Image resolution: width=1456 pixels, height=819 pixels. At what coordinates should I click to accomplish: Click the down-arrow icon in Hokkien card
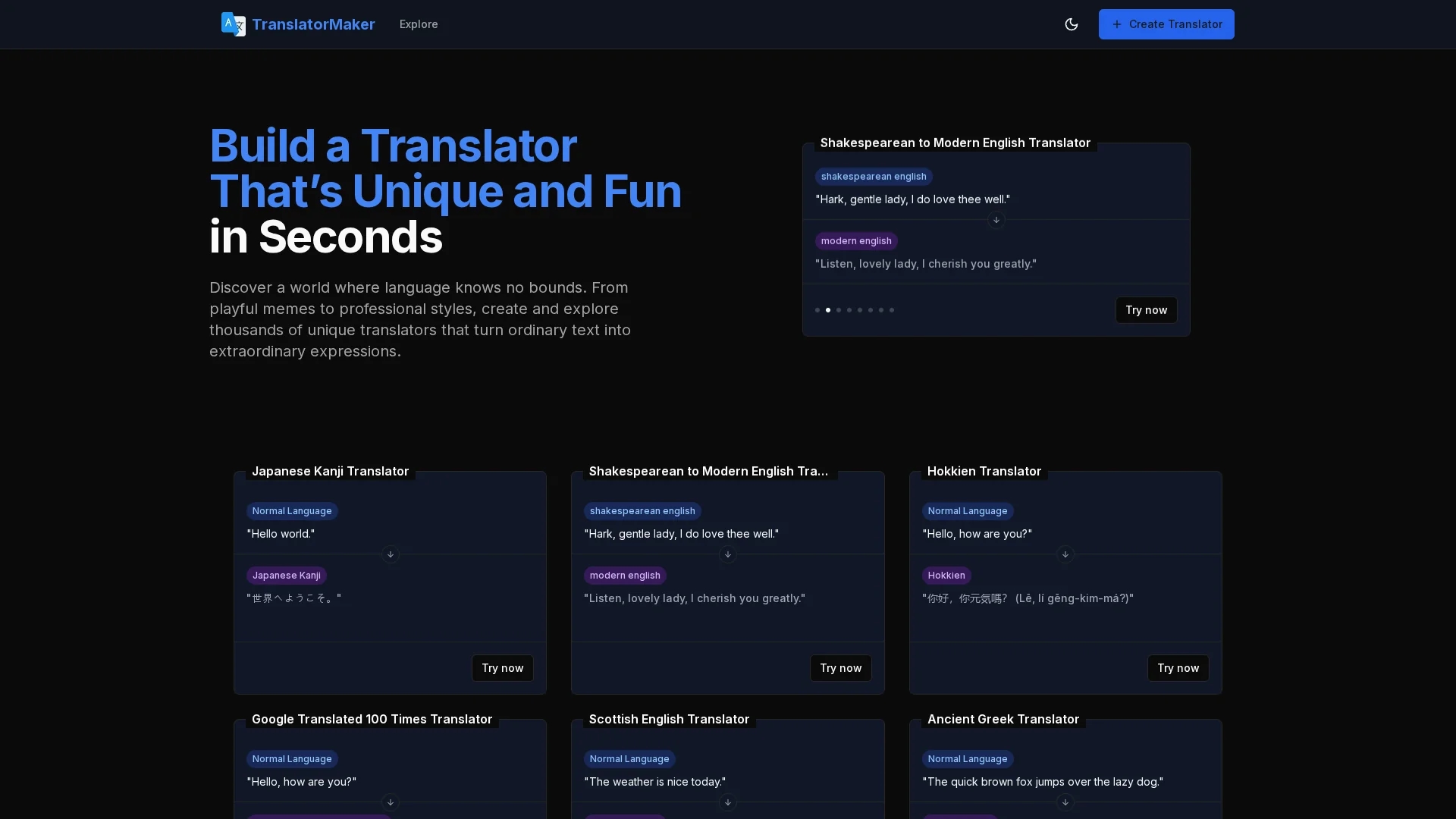(x=1065, y=554)
